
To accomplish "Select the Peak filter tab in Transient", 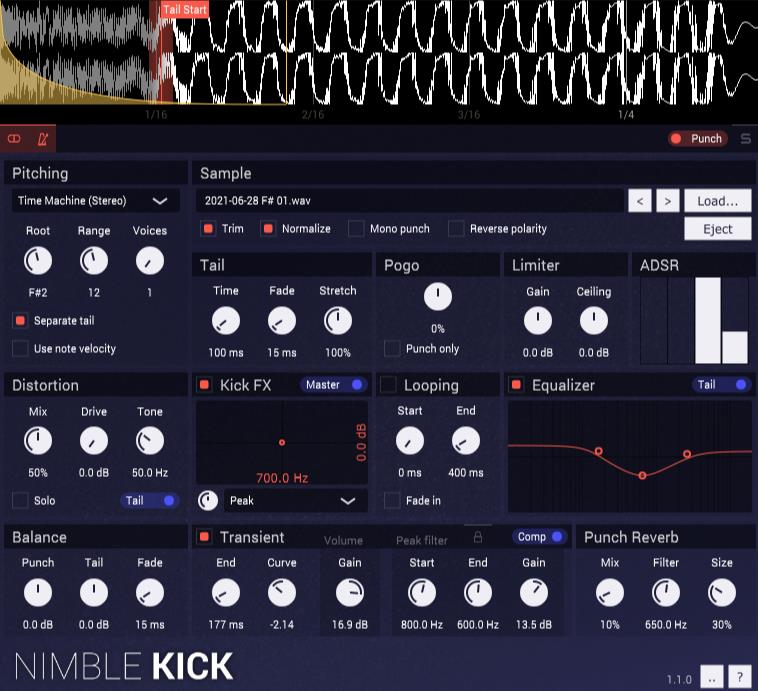I will (422, 540).
